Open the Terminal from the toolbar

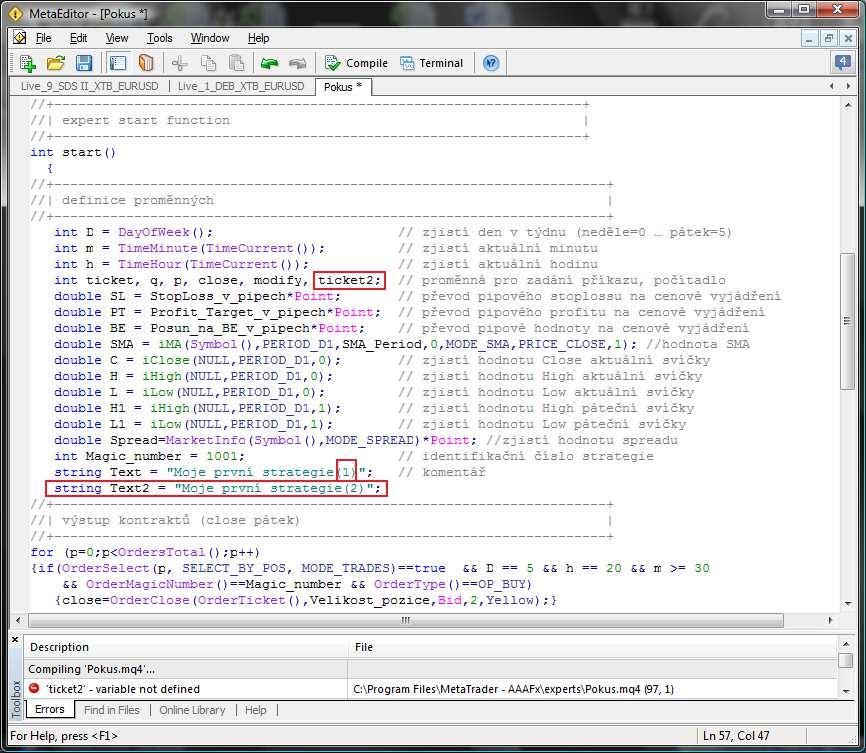coord(431,63)
